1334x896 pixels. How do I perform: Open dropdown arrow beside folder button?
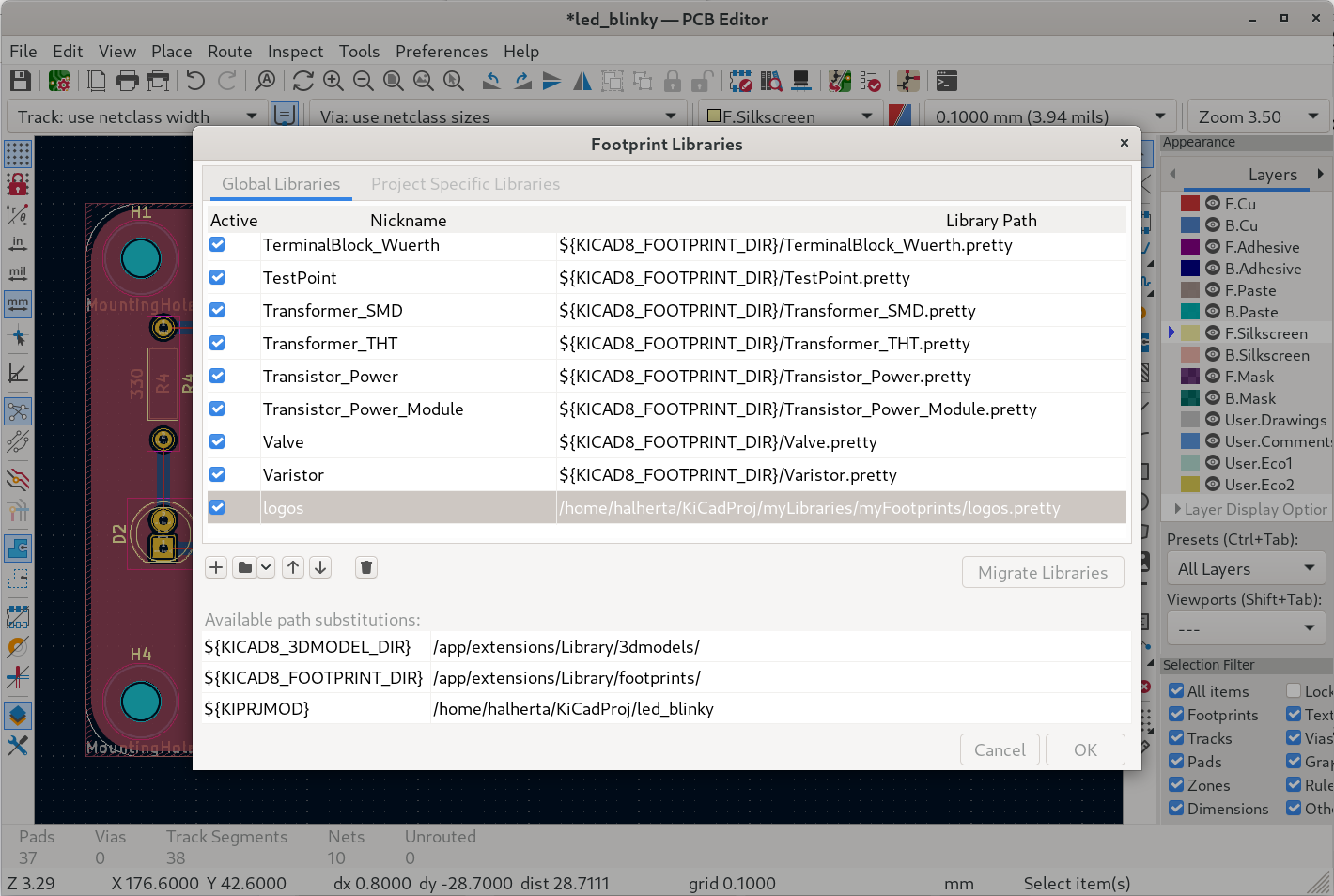pos(266,567)
